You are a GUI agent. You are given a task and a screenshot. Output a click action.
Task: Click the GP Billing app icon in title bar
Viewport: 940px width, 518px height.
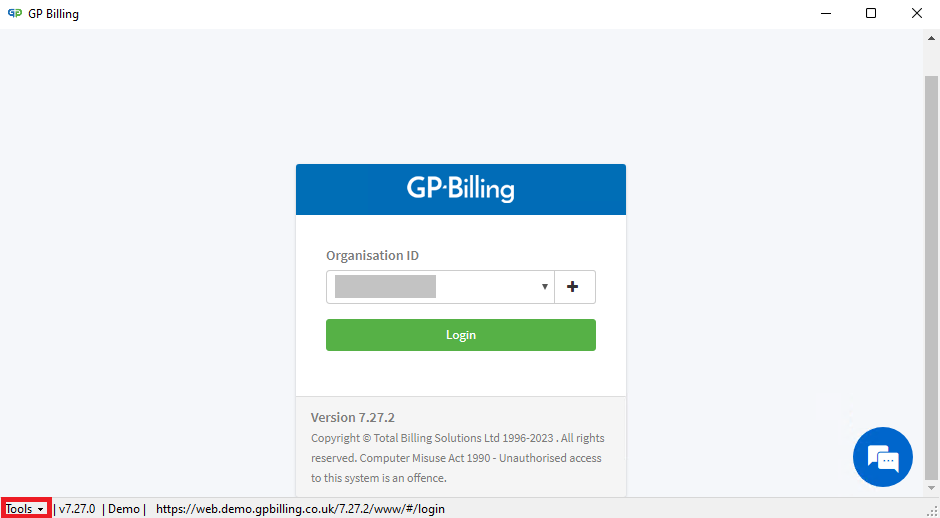pyautogui.click(x=14, y=13)
